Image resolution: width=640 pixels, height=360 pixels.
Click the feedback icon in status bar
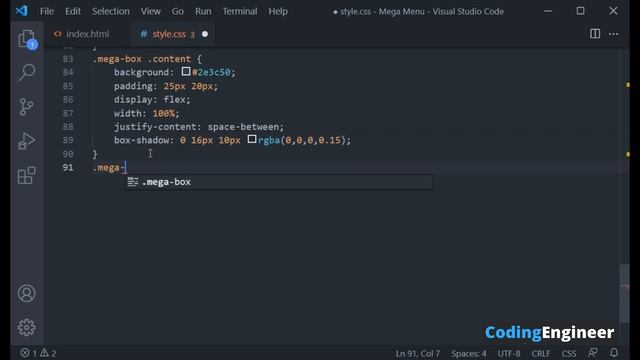tap(593, 353)
